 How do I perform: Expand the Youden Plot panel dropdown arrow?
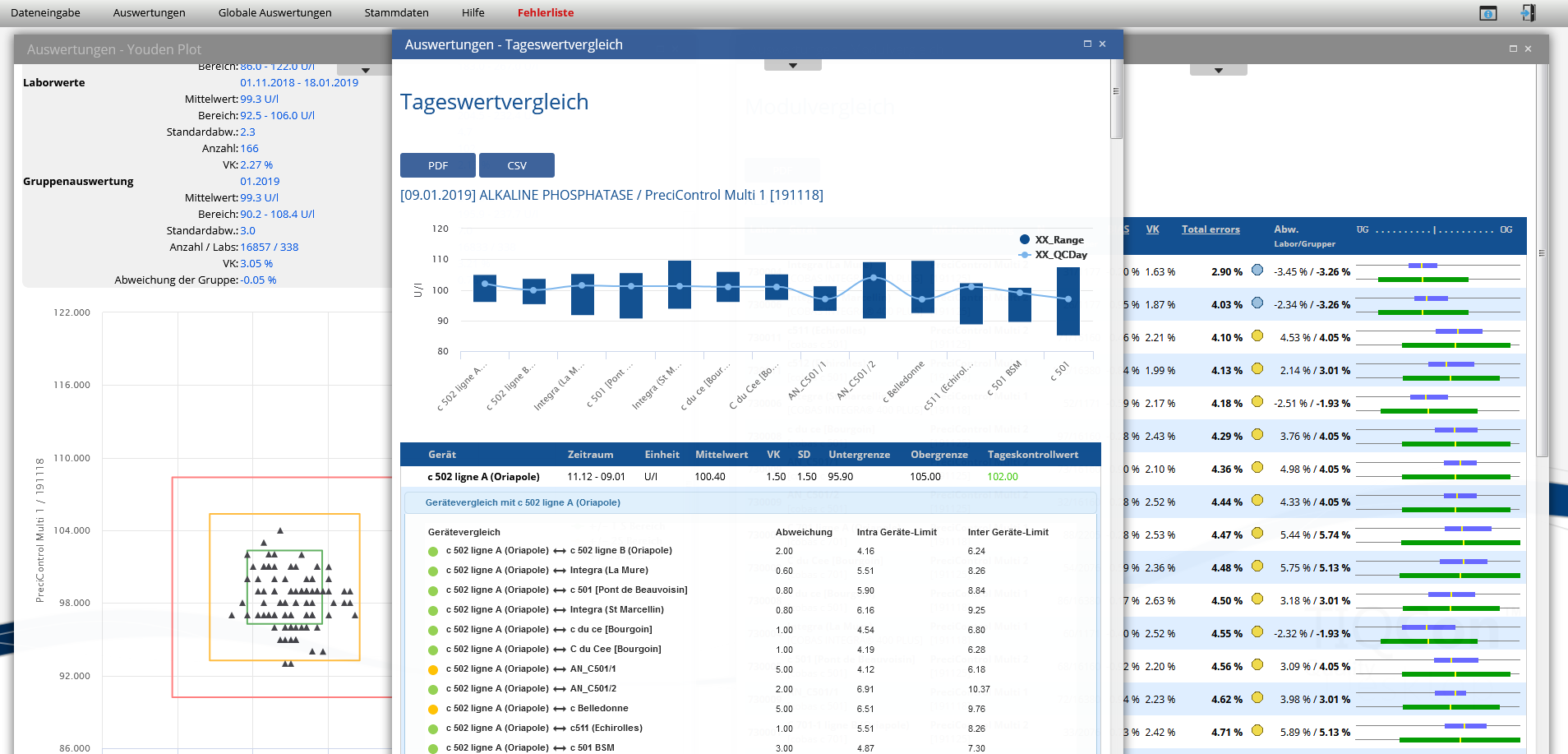coord(366,71)
